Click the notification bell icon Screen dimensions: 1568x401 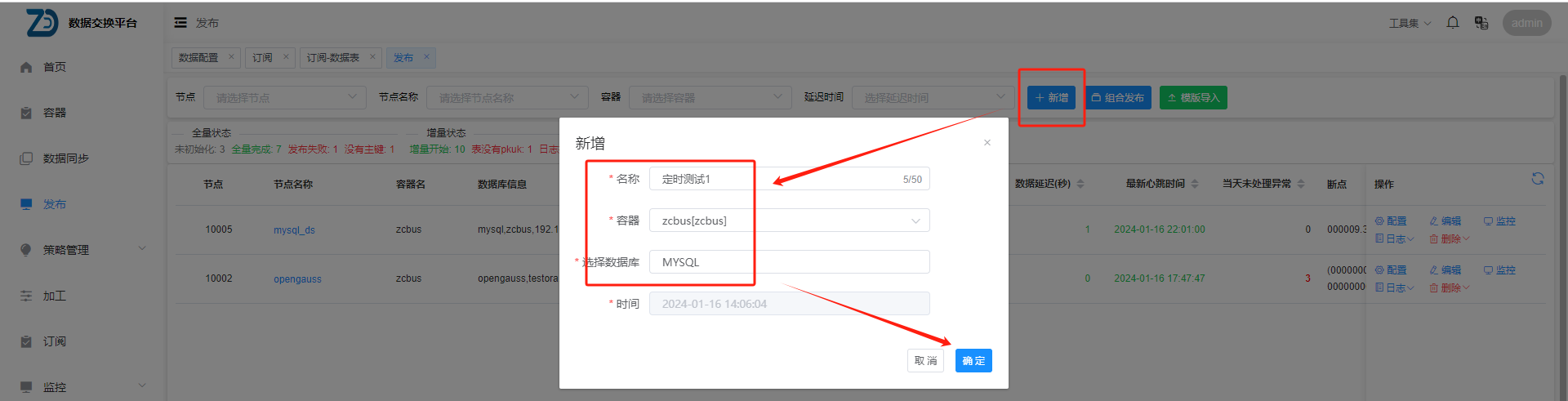(1452, 23)
